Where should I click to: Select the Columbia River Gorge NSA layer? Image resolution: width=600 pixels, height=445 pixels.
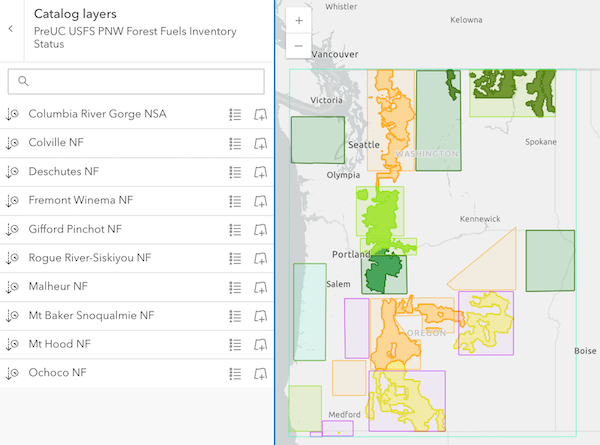pos(97,114)
